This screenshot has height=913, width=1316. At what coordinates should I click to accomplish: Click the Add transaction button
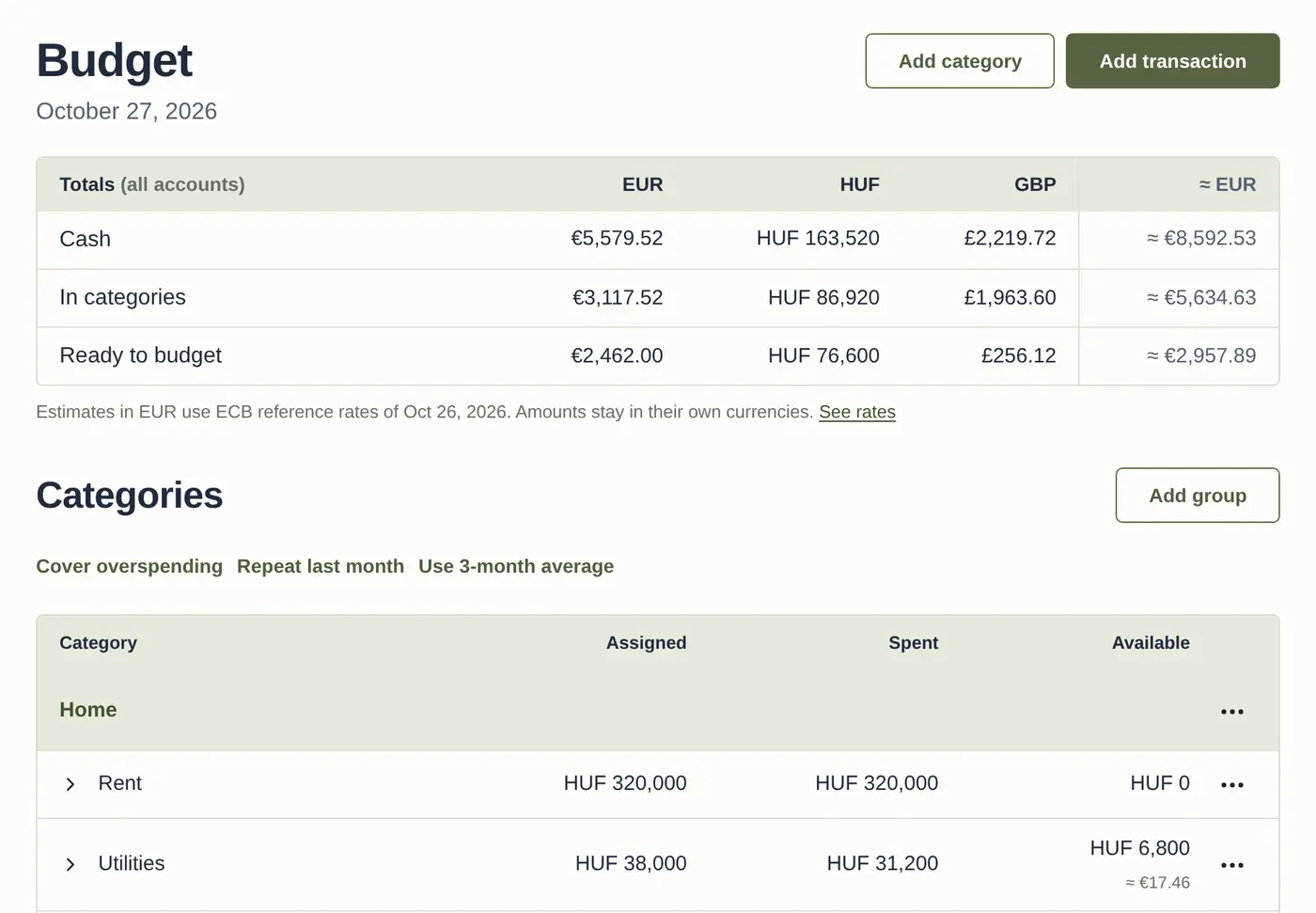[x=1172, y=61]
